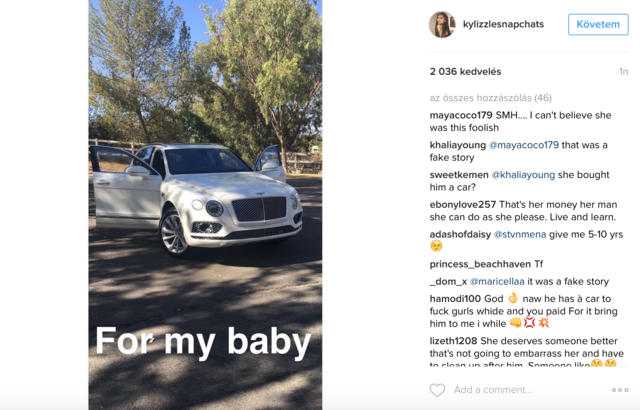The height and width of the screenshot is (410, 640).
Task: Open kylizzlesnapchats profile avatar
Action: 442,24
